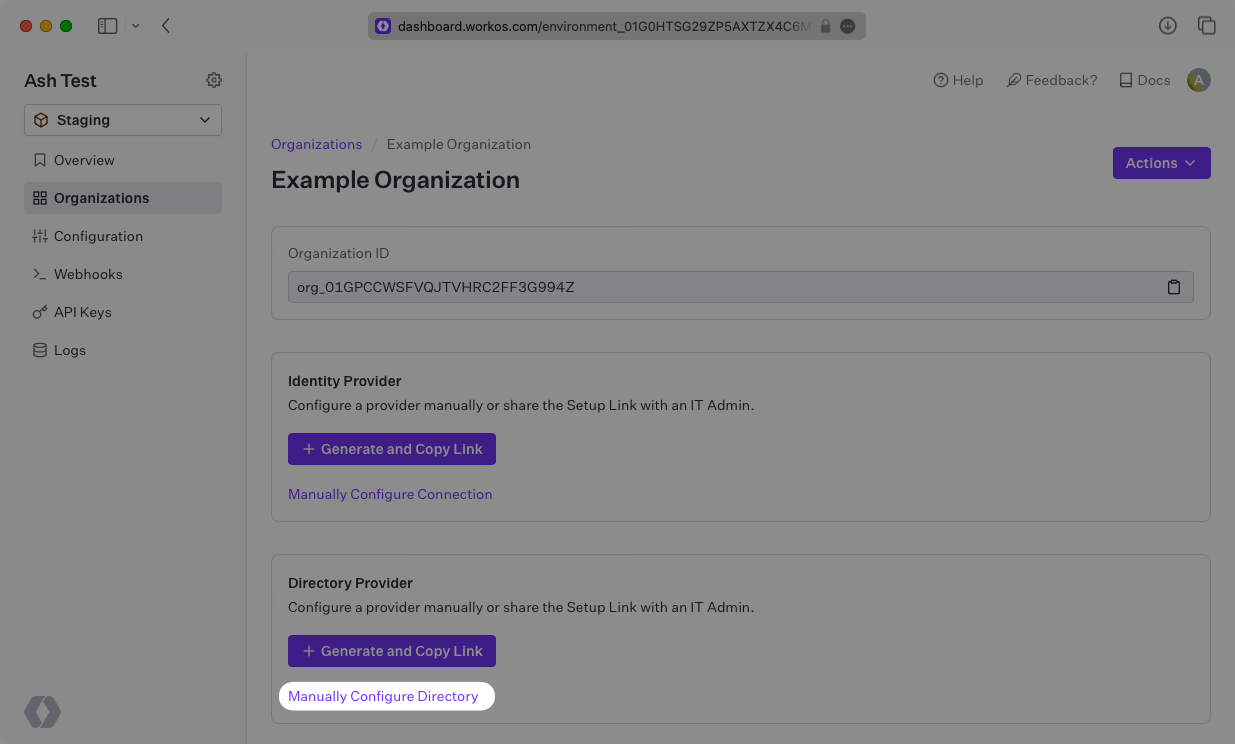Toggle the Safari sidebar icon
The image size is (1235, 744).
click(x=107, y=26)
